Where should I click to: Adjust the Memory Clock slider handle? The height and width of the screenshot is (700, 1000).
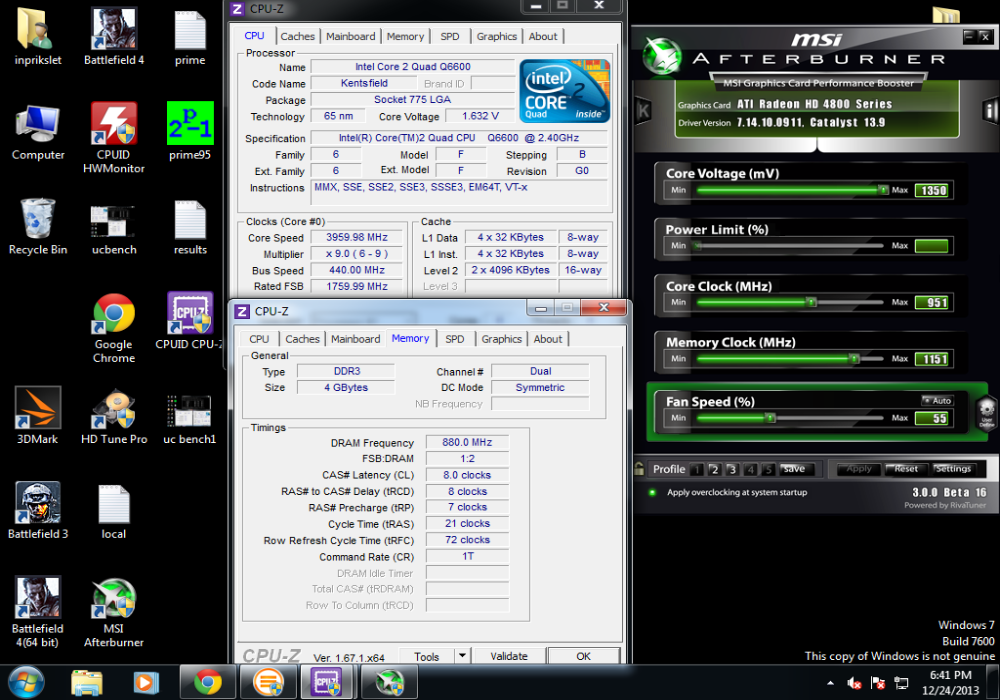click(854, 359)
